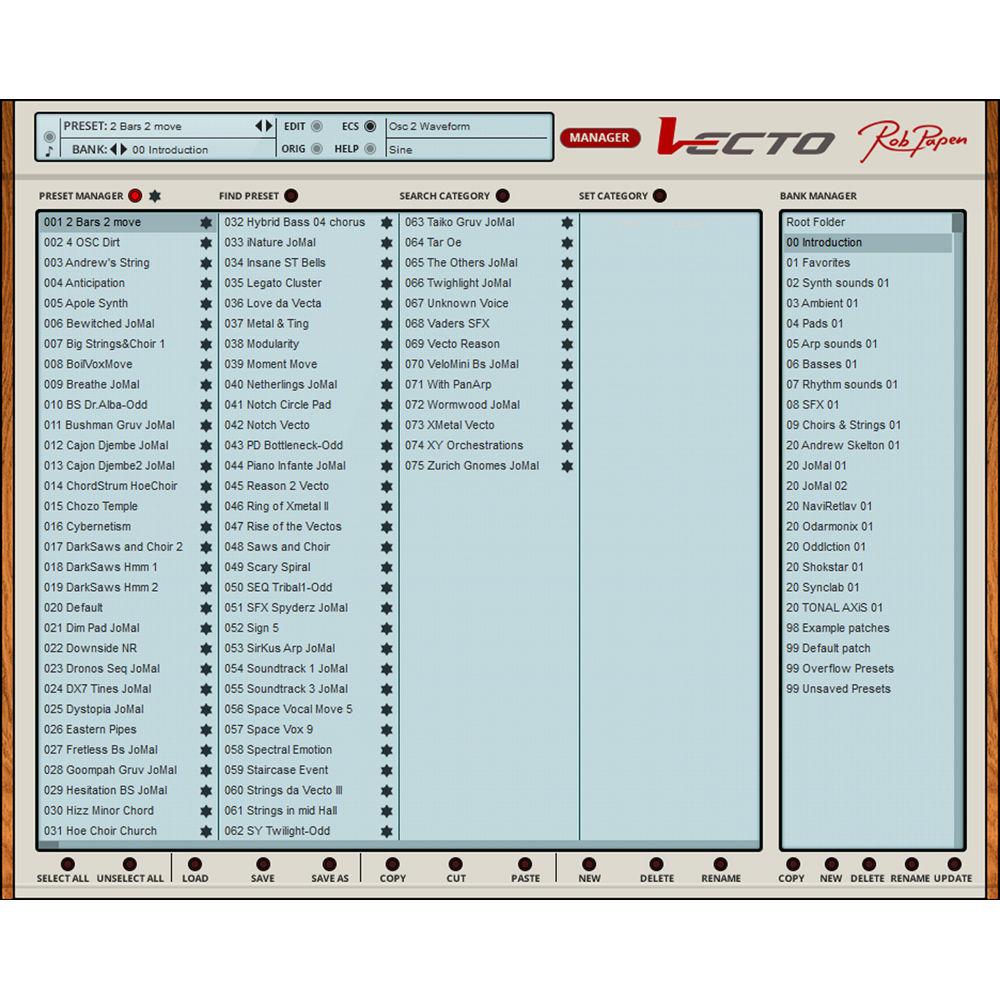Click the star next to 038 Modularity
This screenshot has width=1000, height=1000.
(386, 344)
